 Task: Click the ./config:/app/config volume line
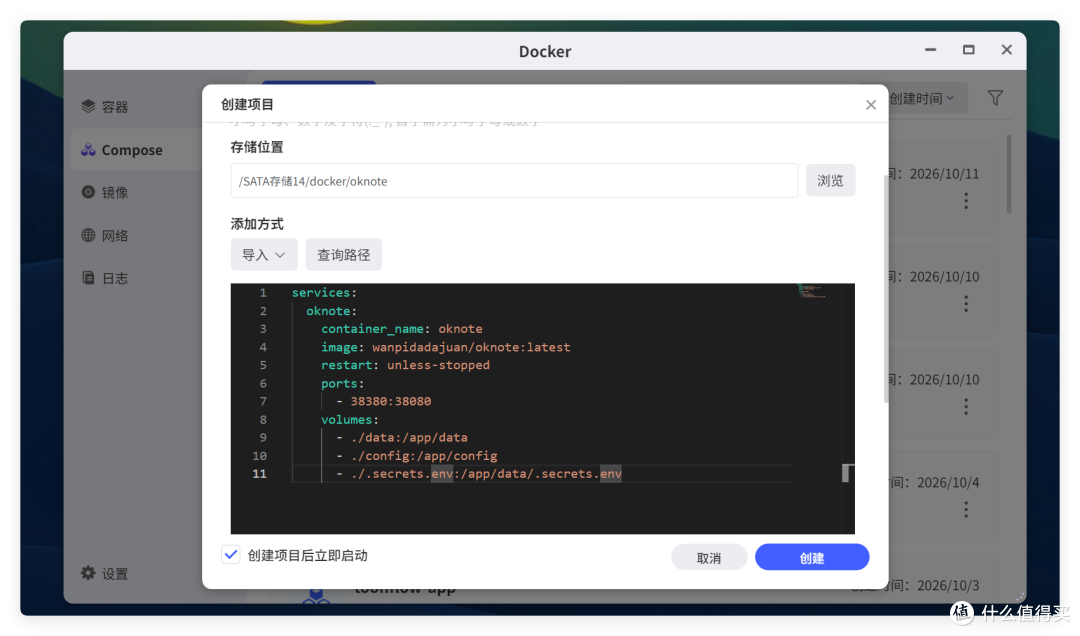coord(417,455)
